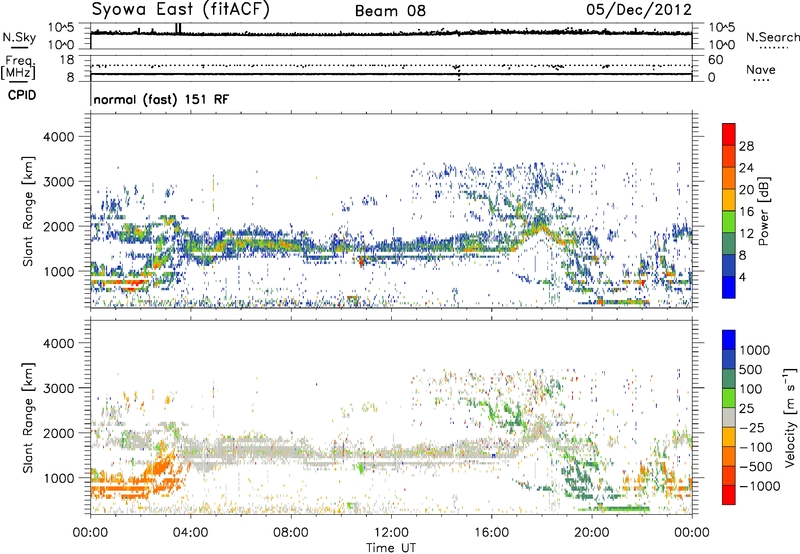
Task: Click Slant Range [km] label of power panel
Action: click(x=28, y=211)
